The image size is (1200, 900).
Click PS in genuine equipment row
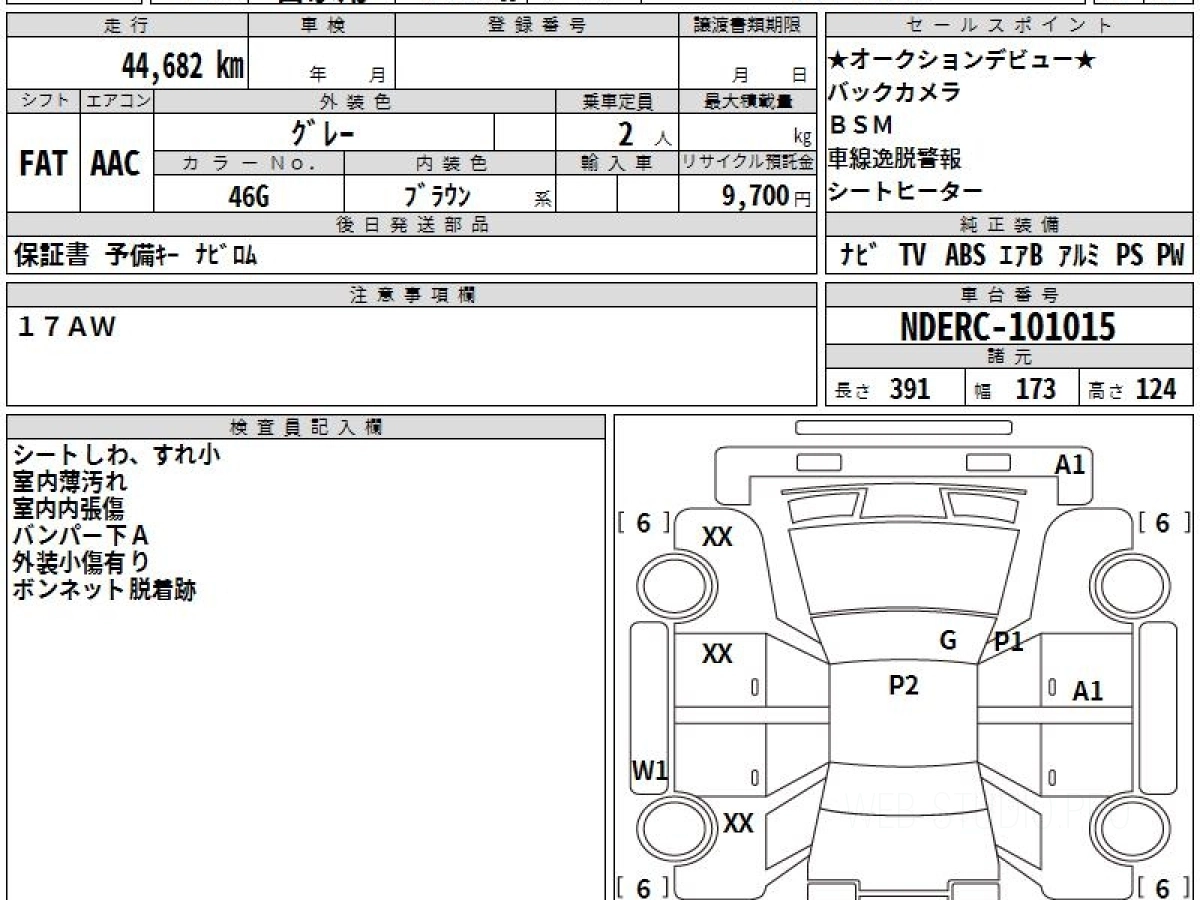tap(1130, 255)
